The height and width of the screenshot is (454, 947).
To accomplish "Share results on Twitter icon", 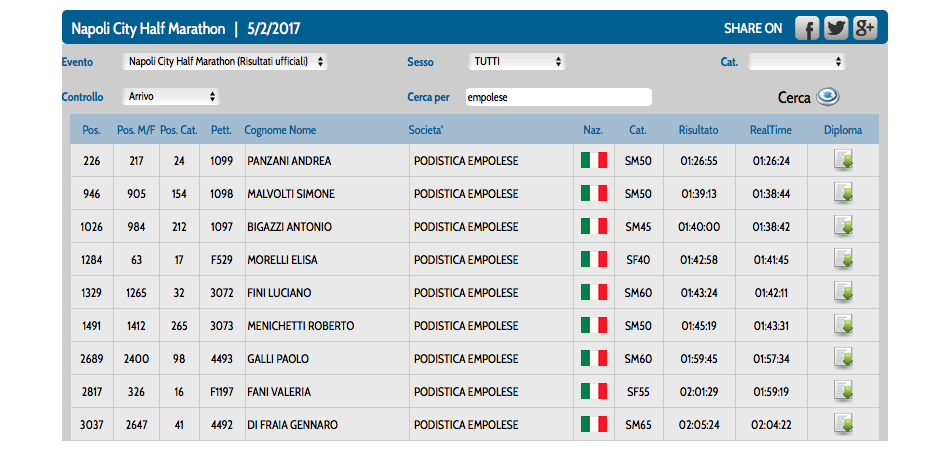I will [836, 28].
